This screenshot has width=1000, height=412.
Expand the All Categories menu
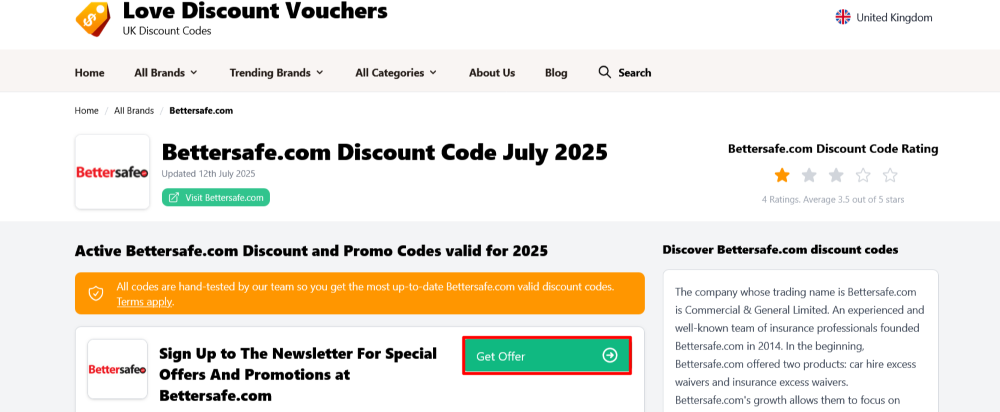(x=396, y=72)
